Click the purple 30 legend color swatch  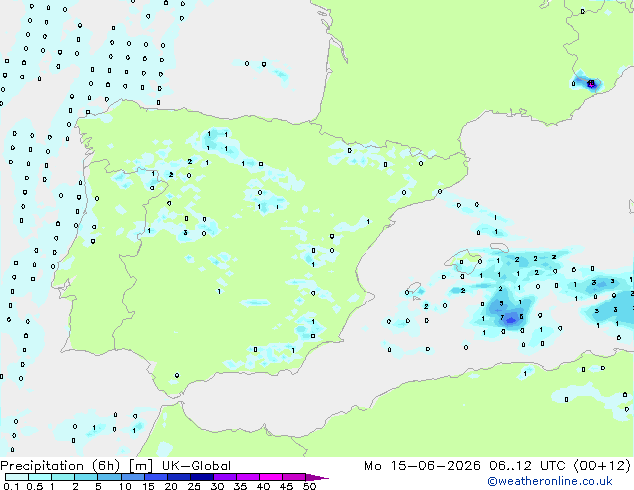pyautogui.click(x=225, y=477)
